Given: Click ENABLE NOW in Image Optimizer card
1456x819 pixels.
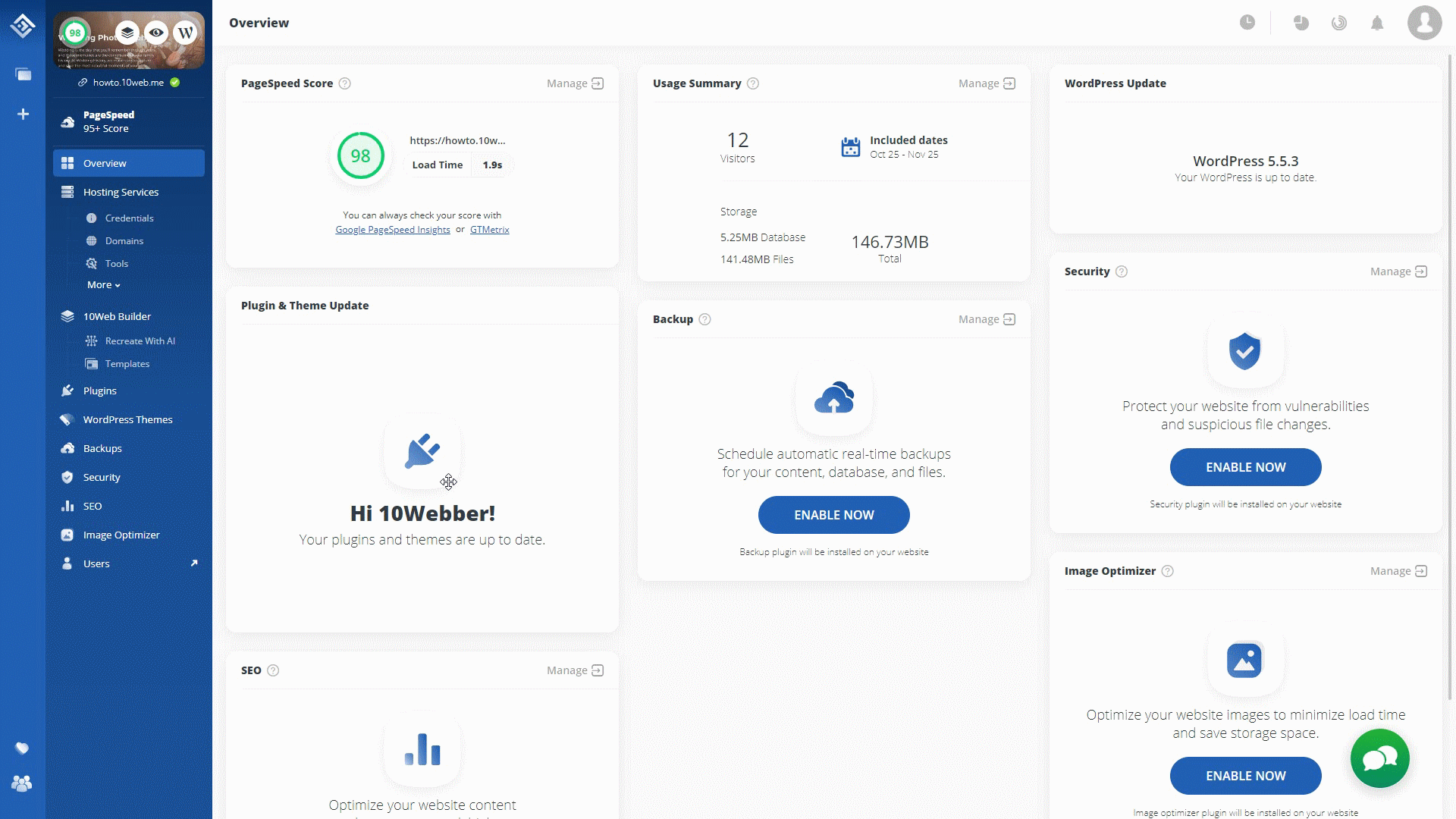Looking at the screenshot, I should pyautogui.click(x=1246, y=776).
